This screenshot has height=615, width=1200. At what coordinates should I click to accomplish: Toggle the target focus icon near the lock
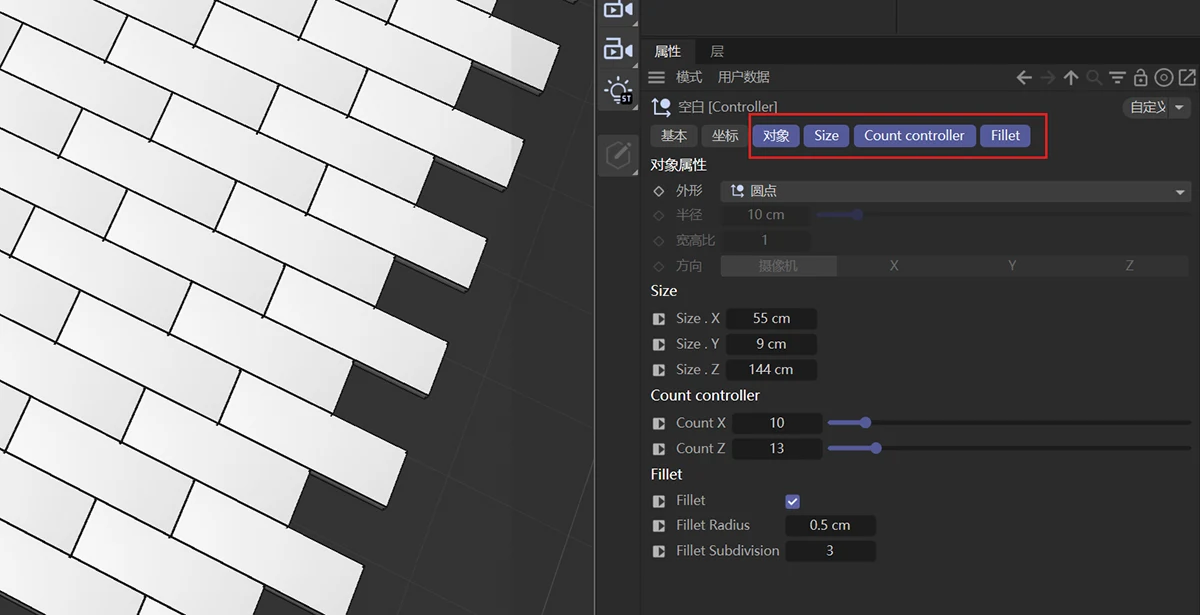[1163, 77]
